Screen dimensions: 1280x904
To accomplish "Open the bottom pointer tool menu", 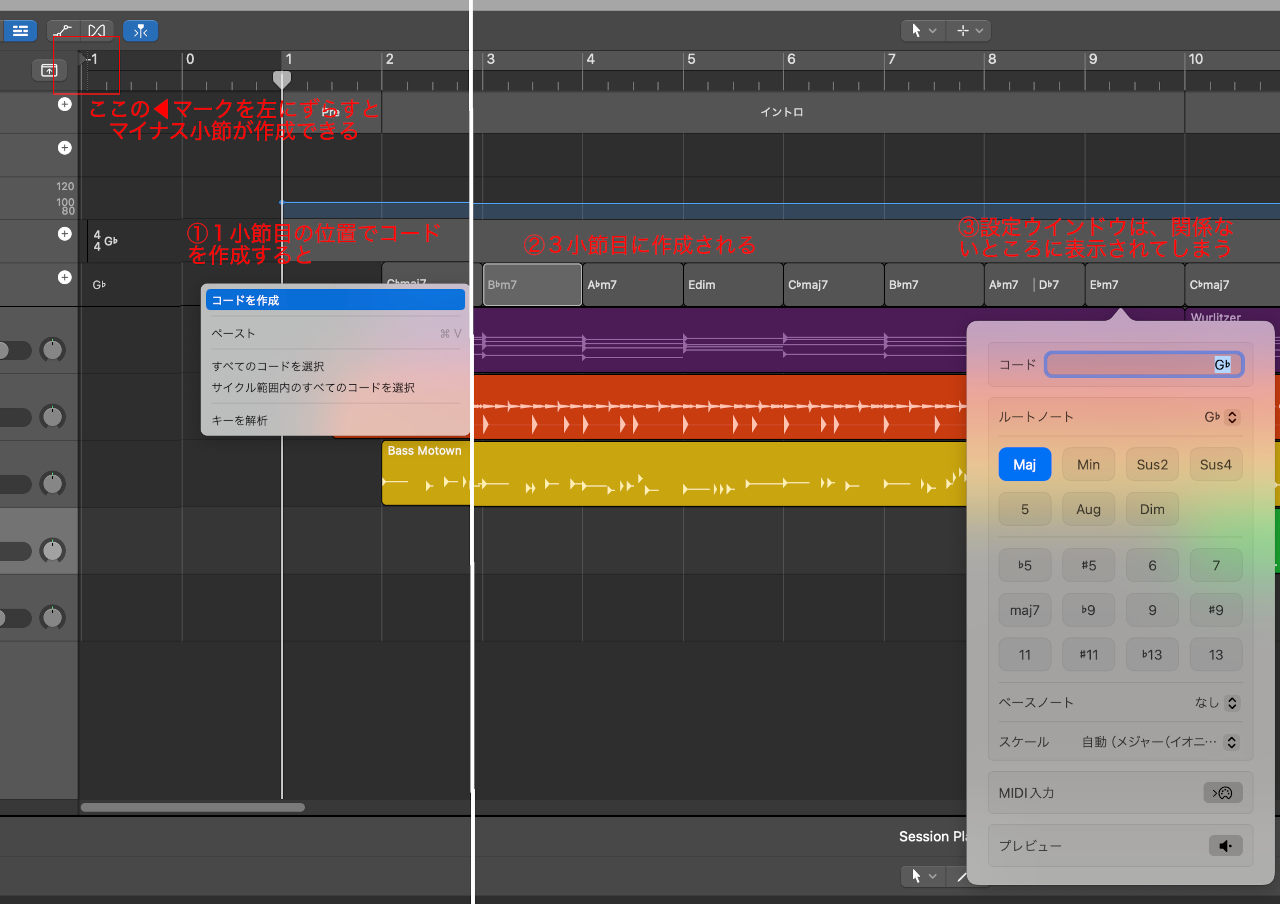I will 922,876.
